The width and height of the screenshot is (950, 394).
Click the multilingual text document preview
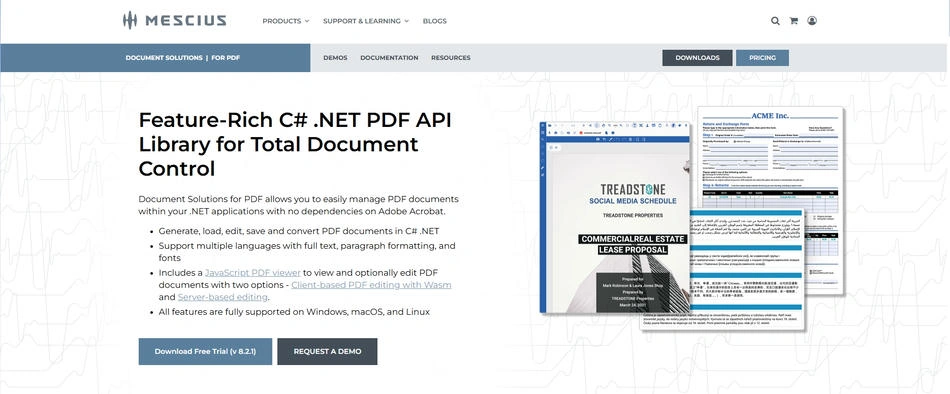[723, 270]
